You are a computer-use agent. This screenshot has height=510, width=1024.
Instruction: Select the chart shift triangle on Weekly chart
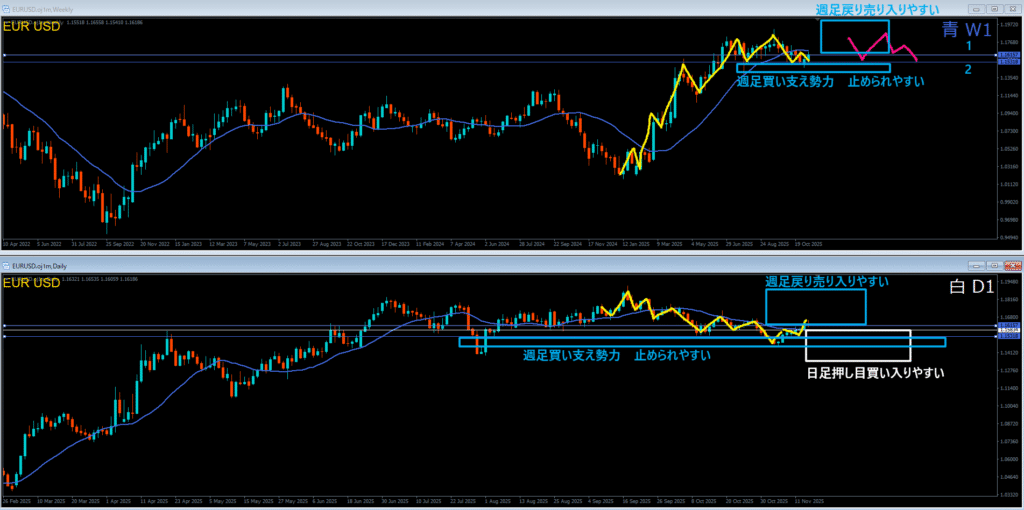click(820, 20)
